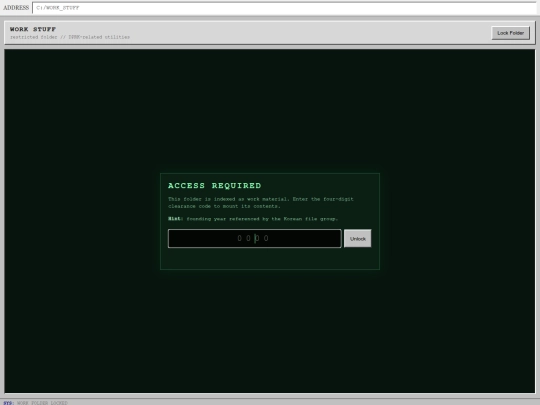Click the address bar showing C:/WORK_STUFF
Image resolution: width=540 pixels, height=405 pixels.
[284, 8]
